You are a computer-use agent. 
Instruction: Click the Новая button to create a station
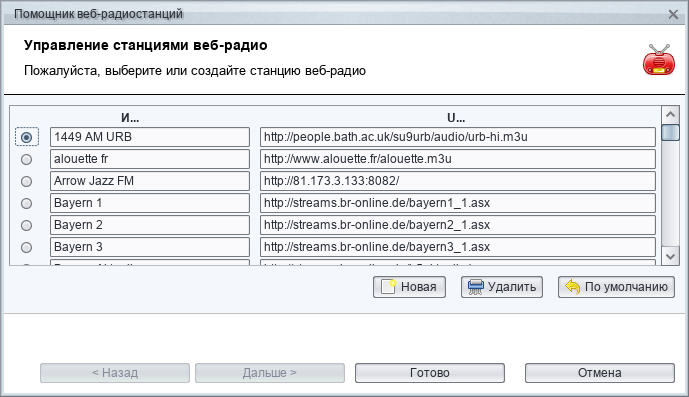410,287
